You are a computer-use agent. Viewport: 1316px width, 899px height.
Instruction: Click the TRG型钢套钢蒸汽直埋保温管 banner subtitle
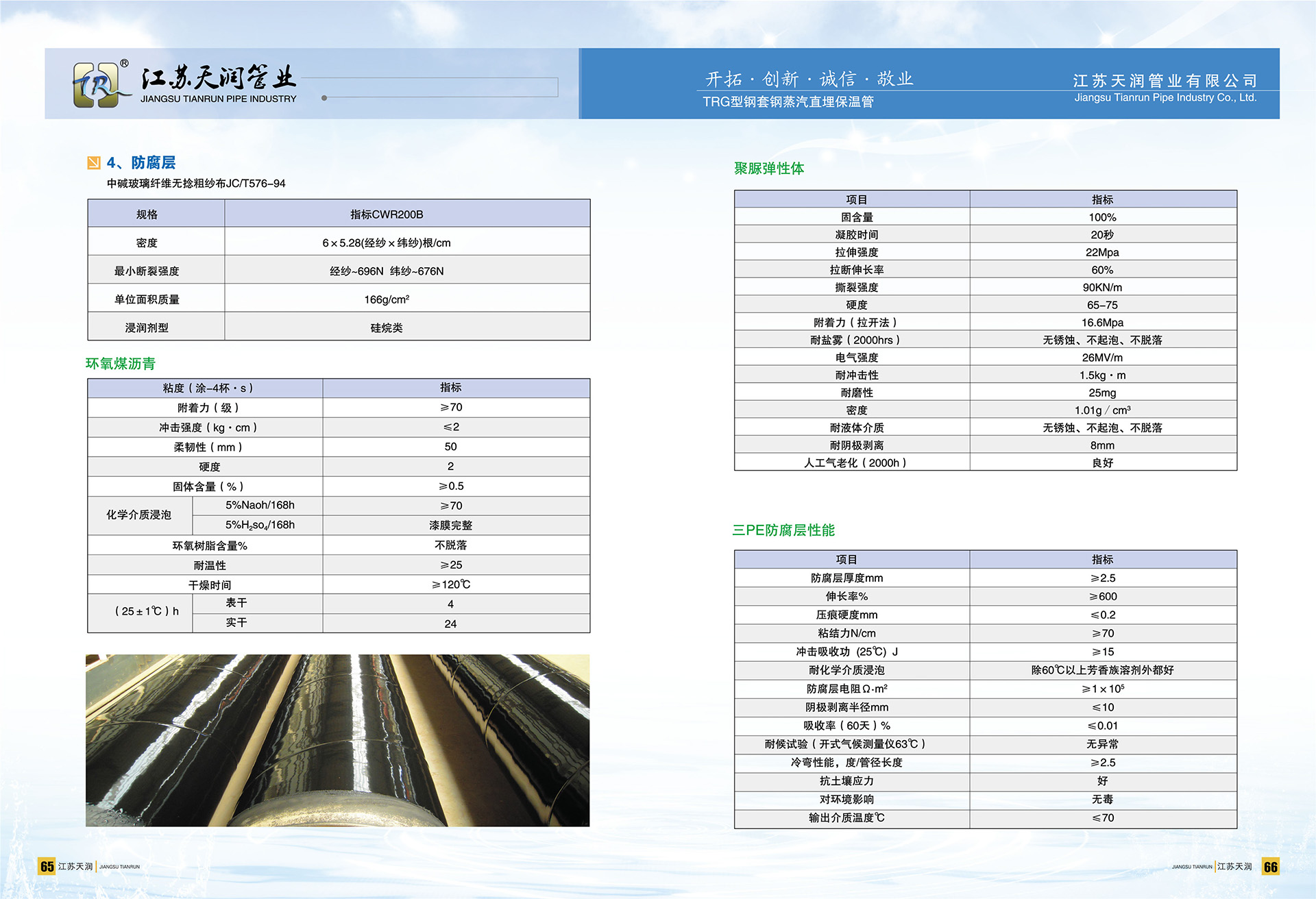[788, 102]
